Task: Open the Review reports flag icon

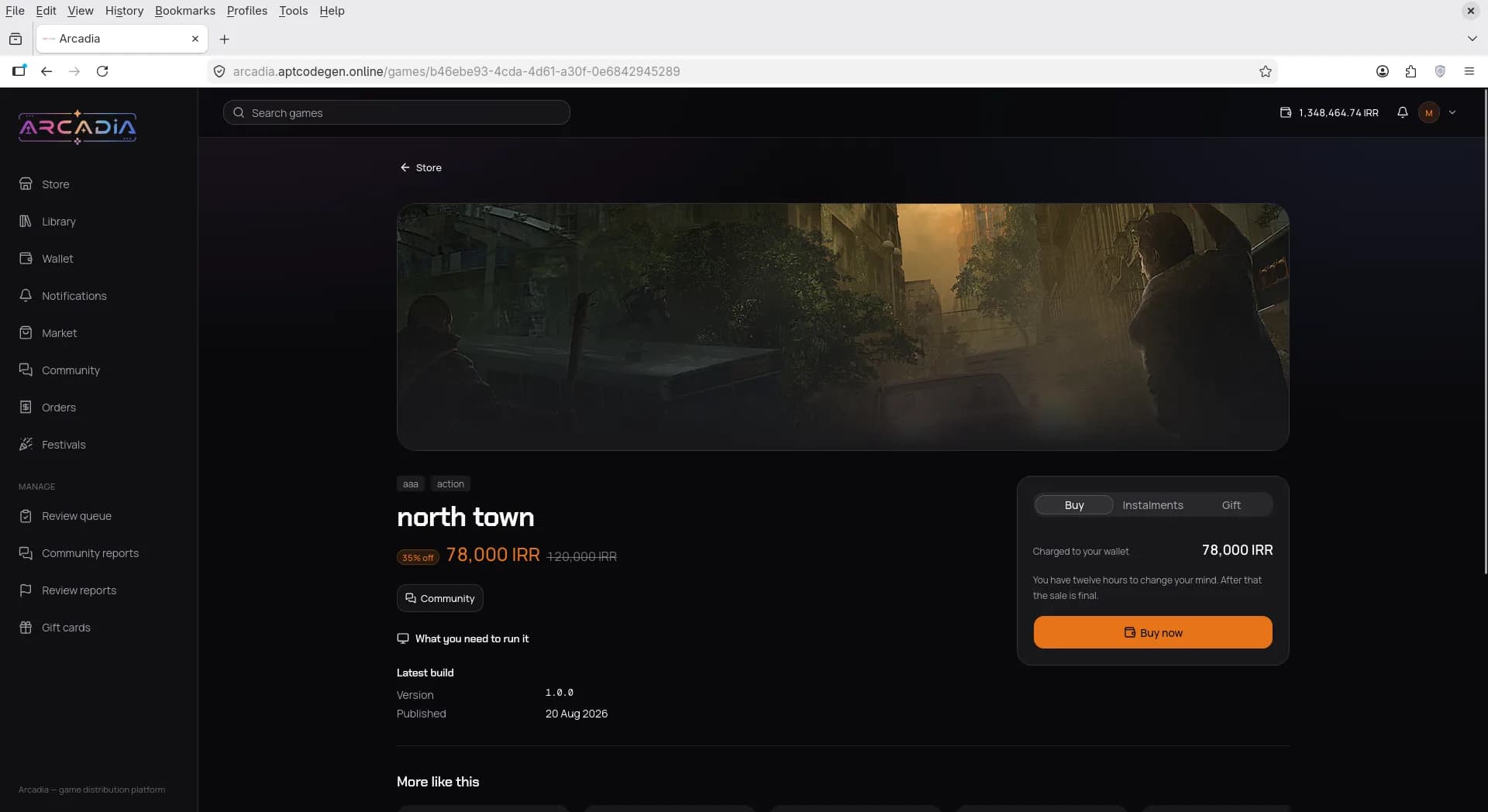Action: (26, 590)
